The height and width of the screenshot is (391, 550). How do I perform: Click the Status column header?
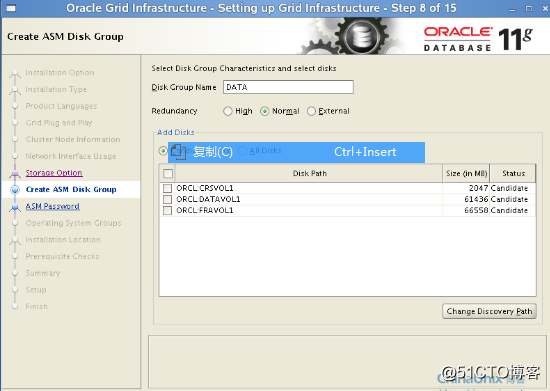(513, 173)
